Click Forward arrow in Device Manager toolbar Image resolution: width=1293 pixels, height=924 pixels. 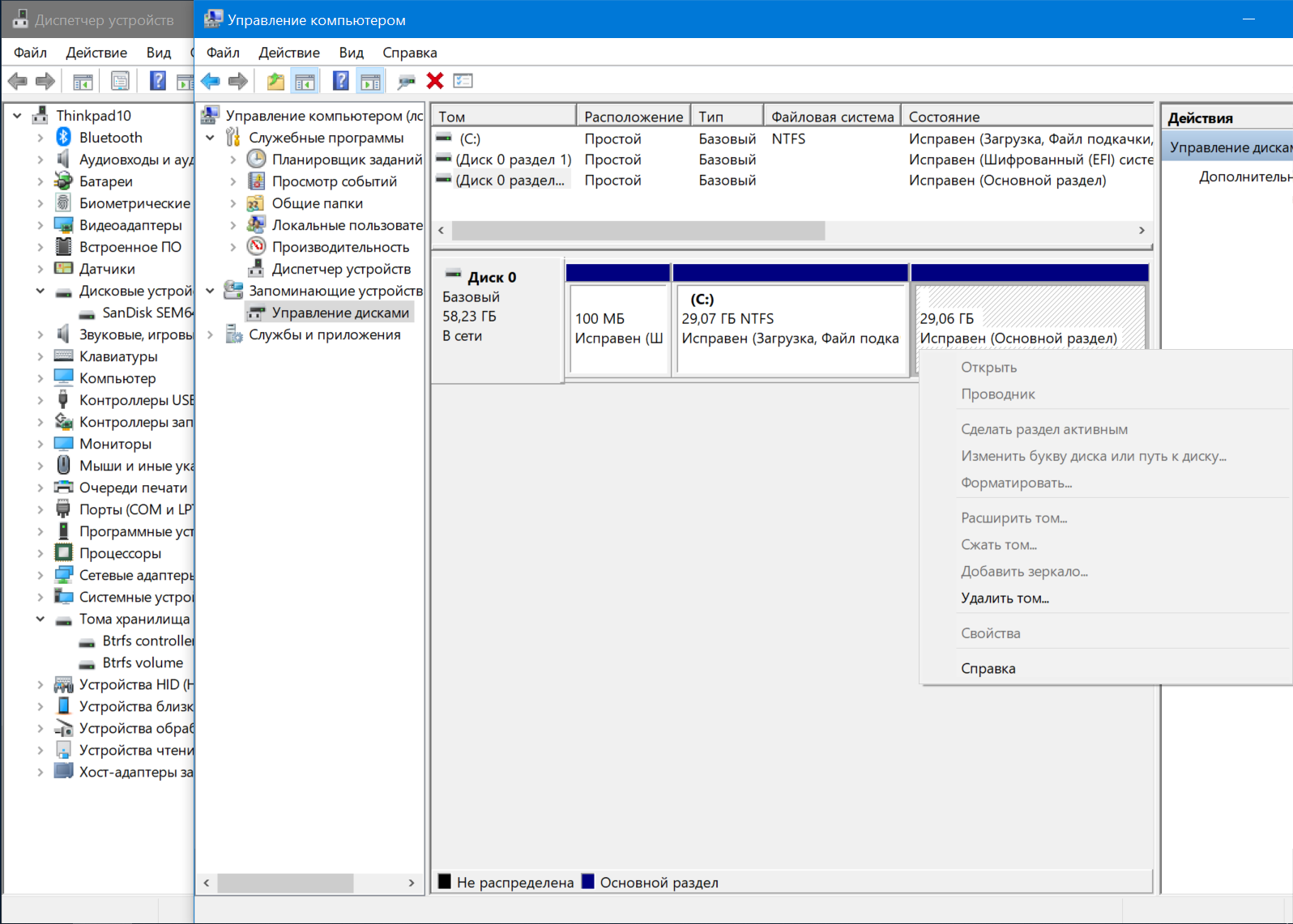tap(45, 81)
